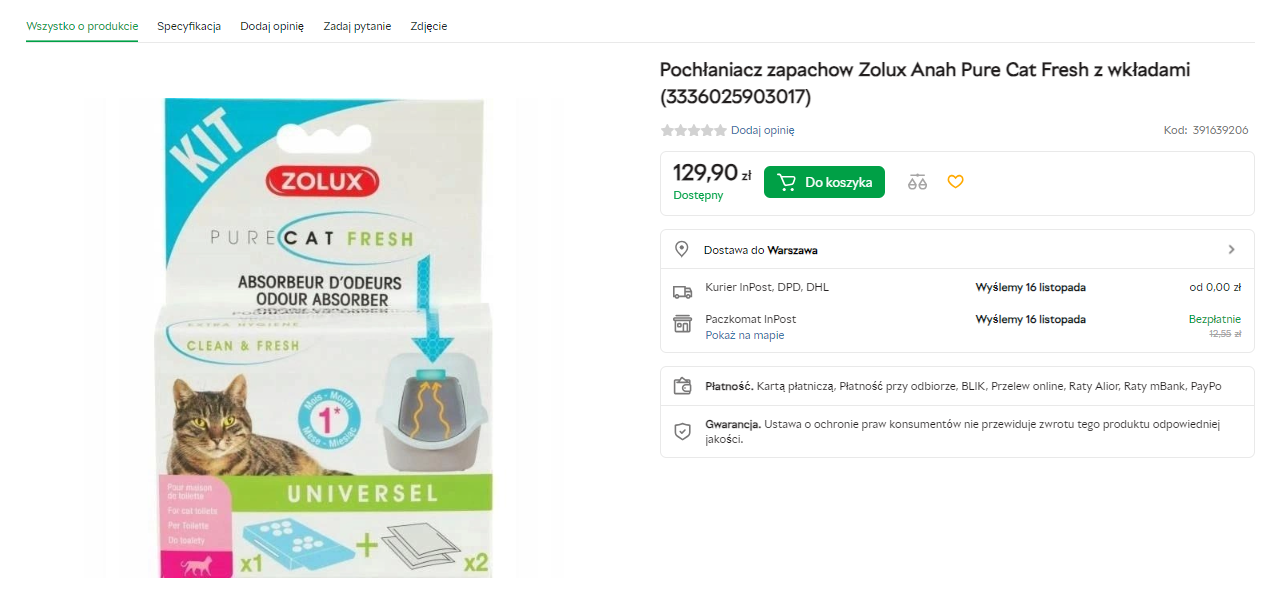Open Pokaż na mapie link

[745, 335]
